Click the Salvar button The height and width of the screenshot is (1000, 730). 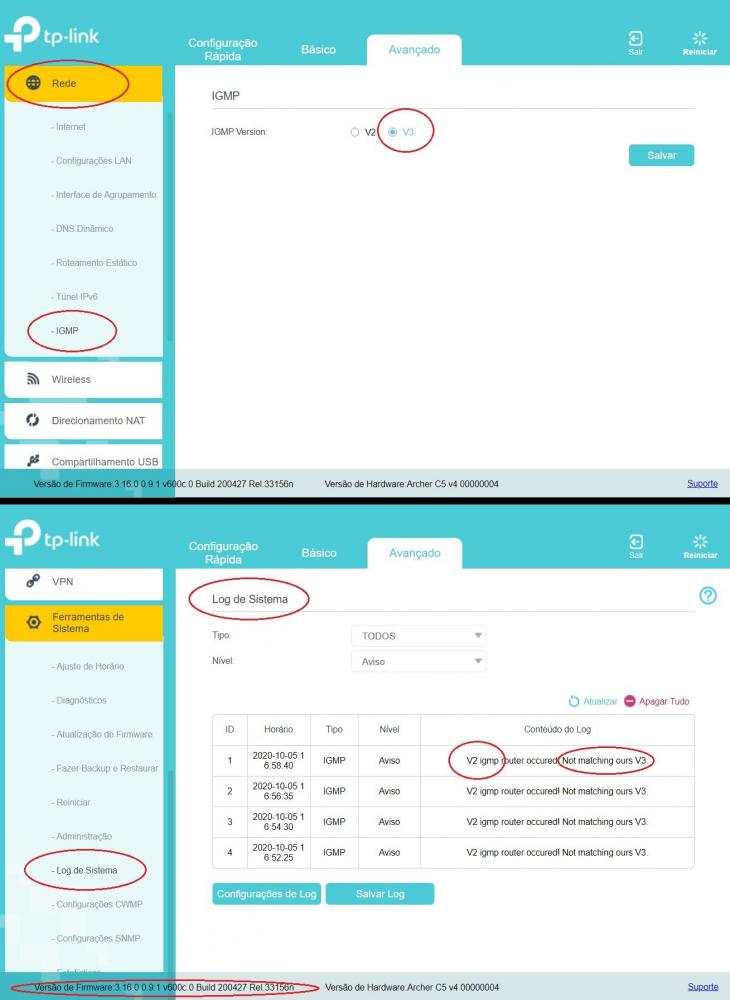pos(661,155)
